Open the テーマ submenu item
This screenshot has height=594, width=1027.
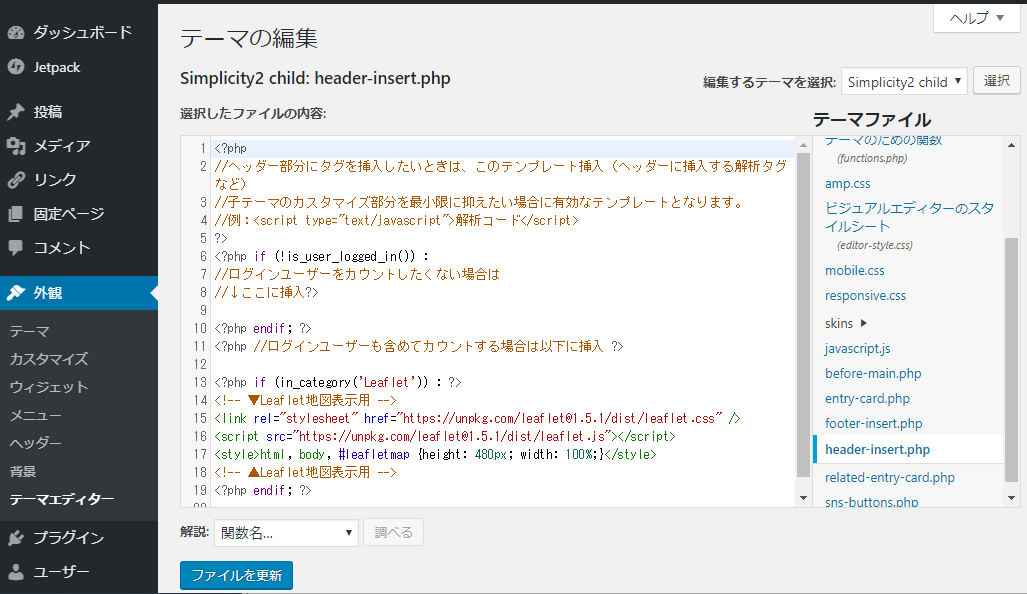[29, 331]
